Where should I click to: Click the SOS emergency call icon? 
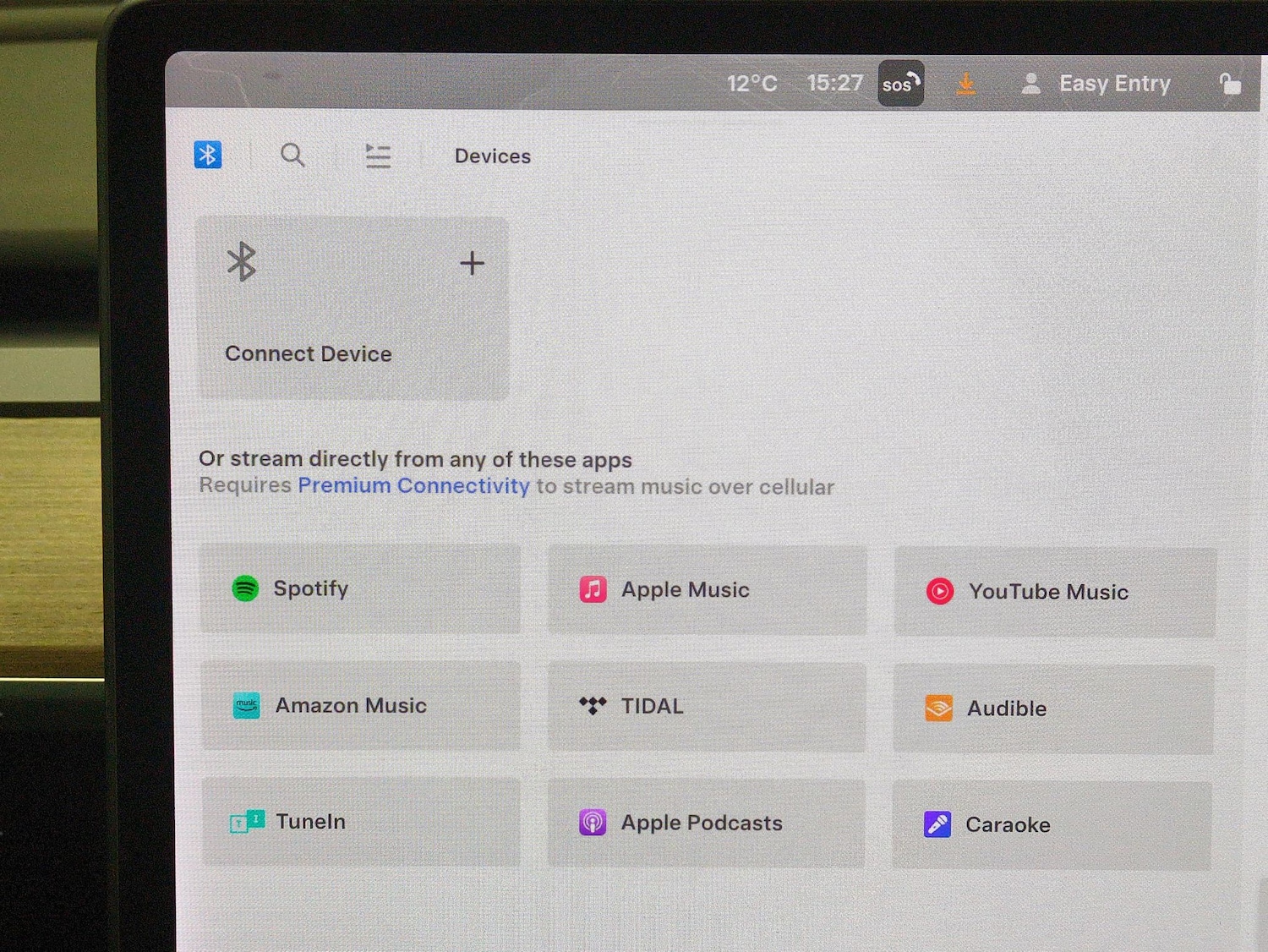coord(900,84)
